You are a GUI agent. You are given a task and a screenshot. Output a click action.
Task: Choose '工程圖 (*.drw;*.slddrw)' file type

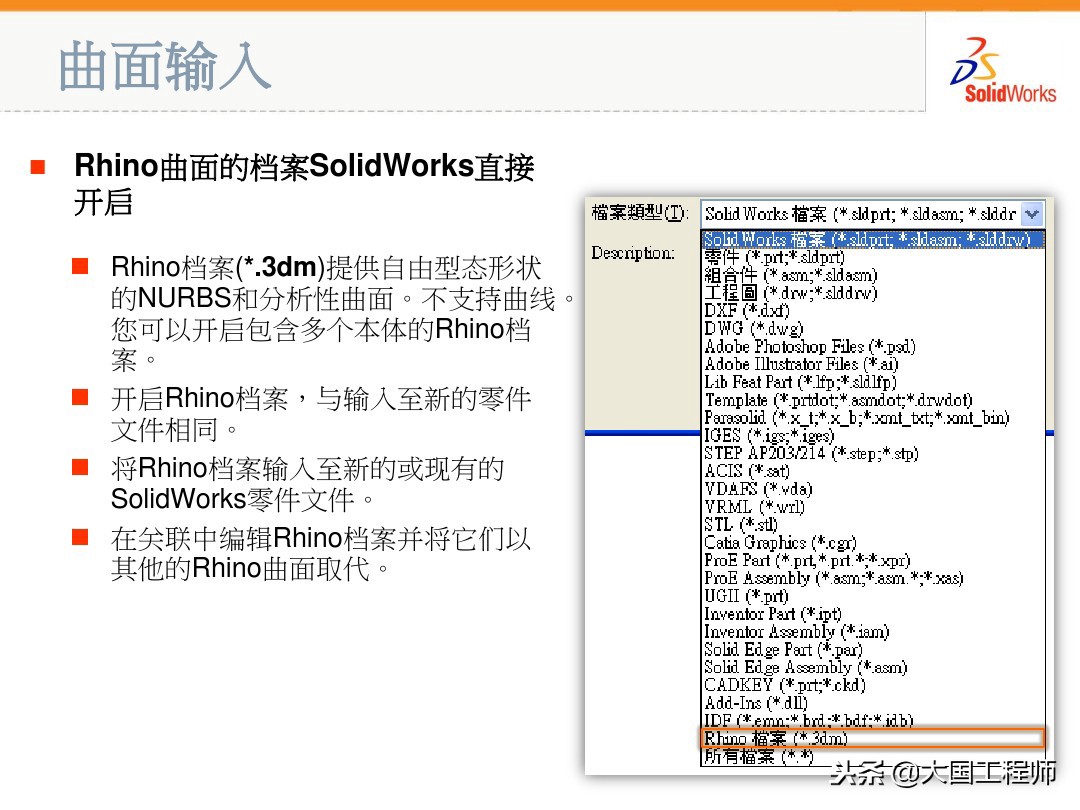[873, 293]
